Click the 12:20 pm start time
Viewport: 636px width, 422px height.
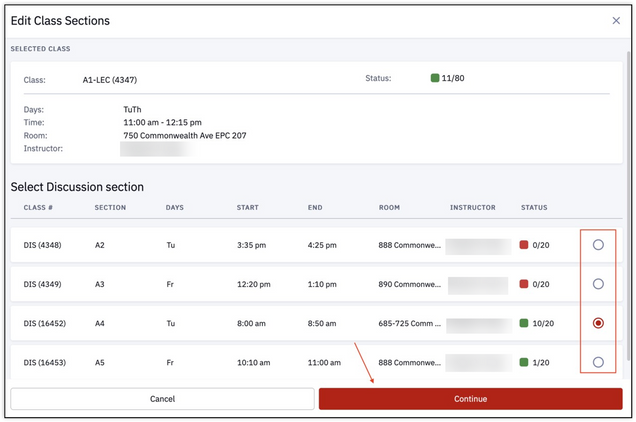[x=254, y=284]
